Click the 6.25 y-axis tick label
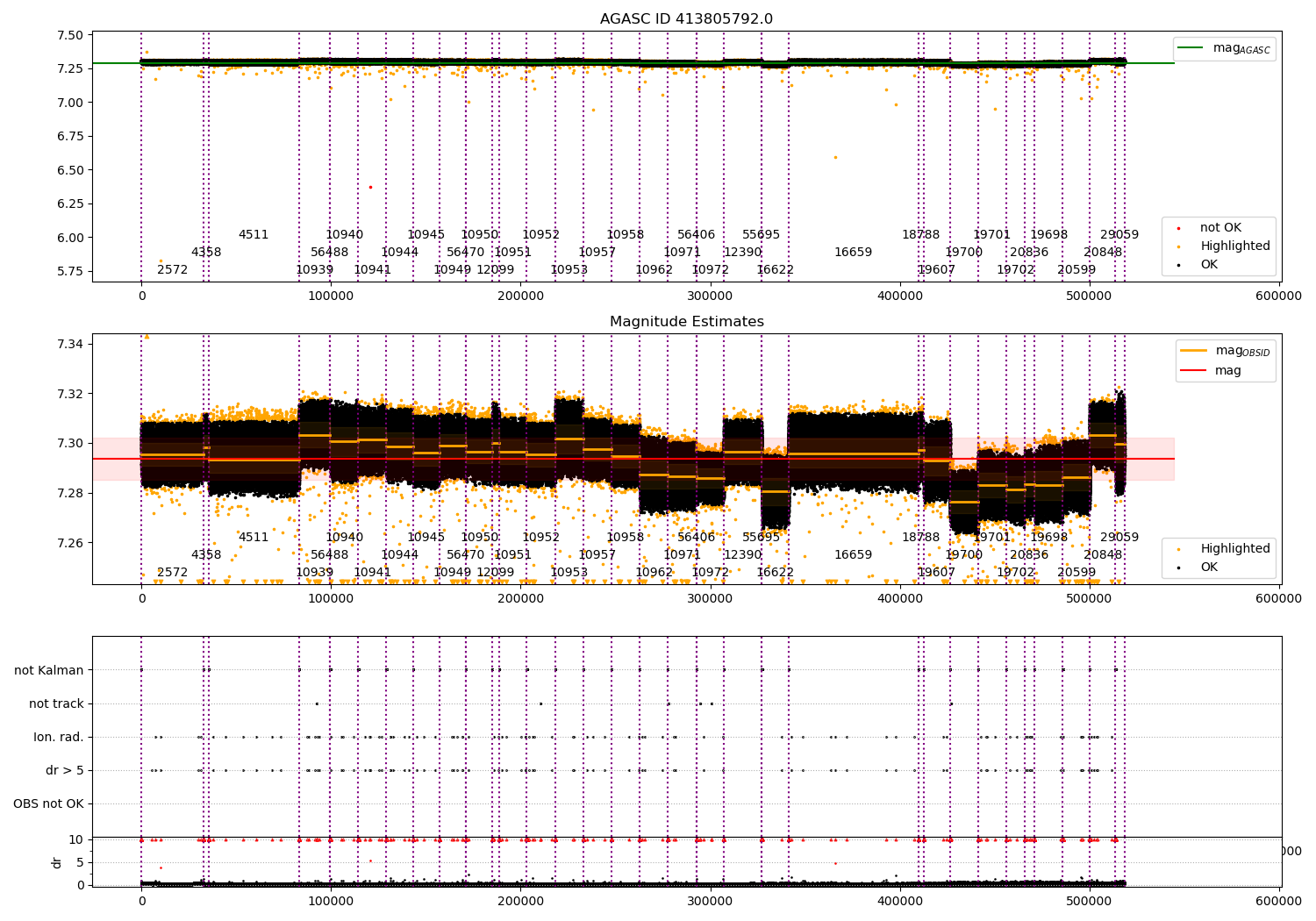 [69, 203]
